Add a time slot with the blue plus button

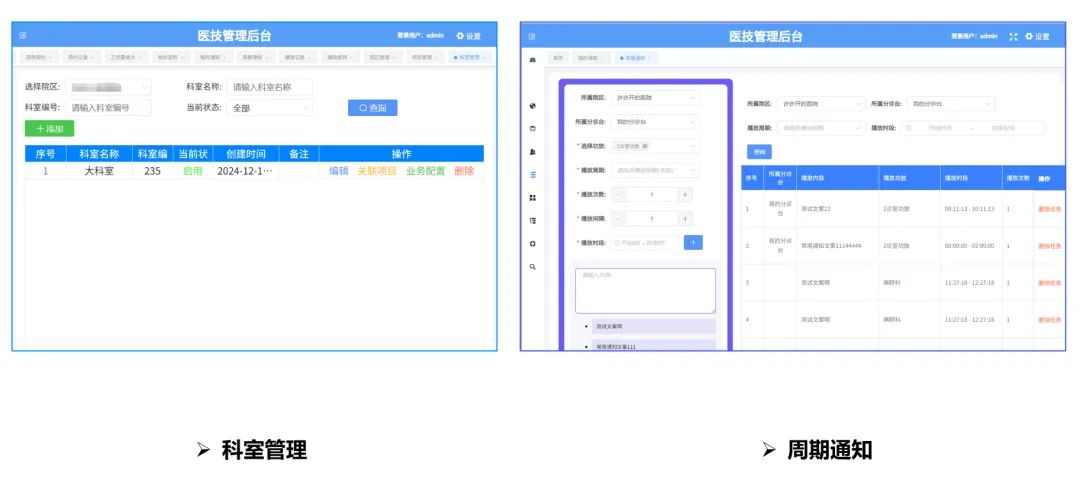693,242
